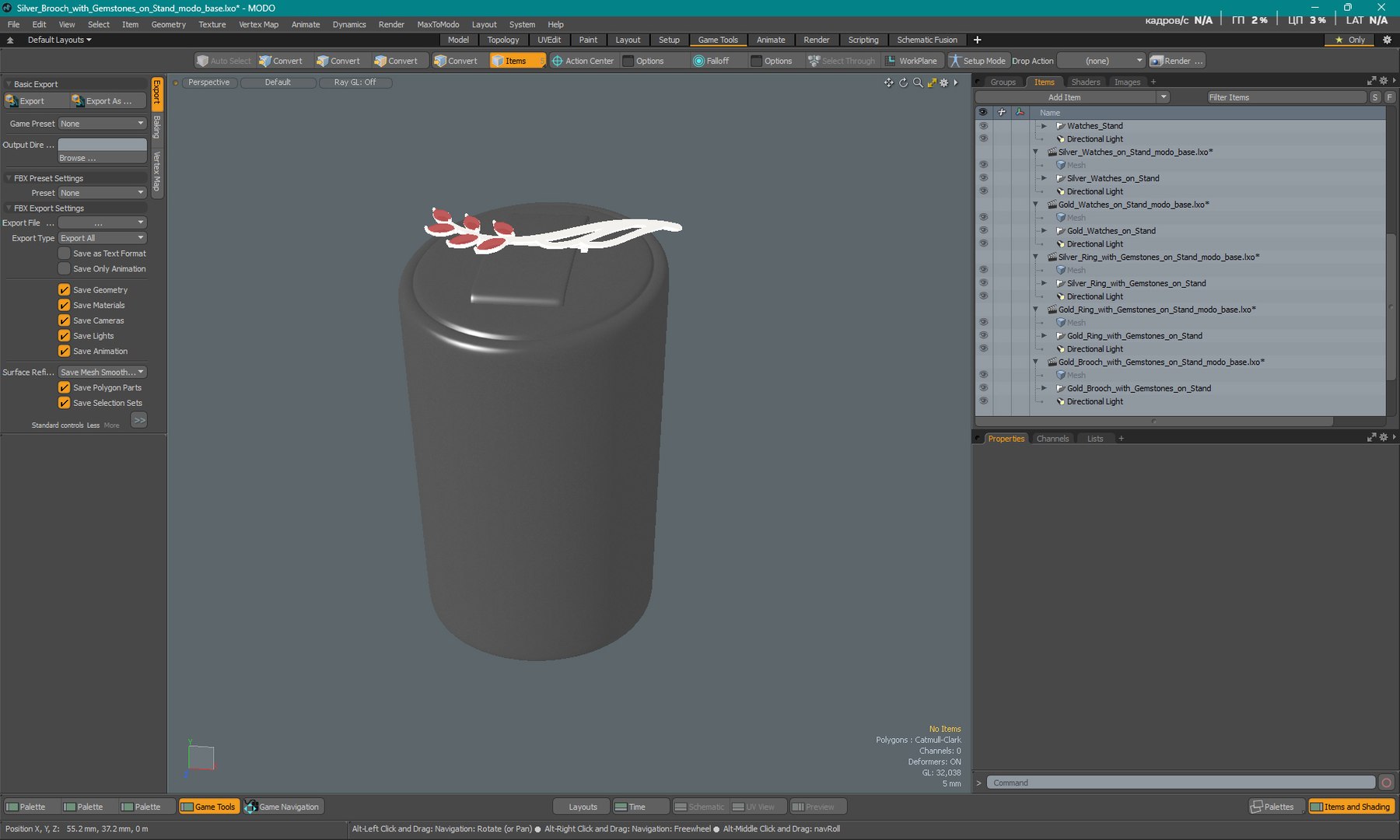Enable Save as Text Format
Viewport: 1400px width, 840px height.
click(65, 254)
